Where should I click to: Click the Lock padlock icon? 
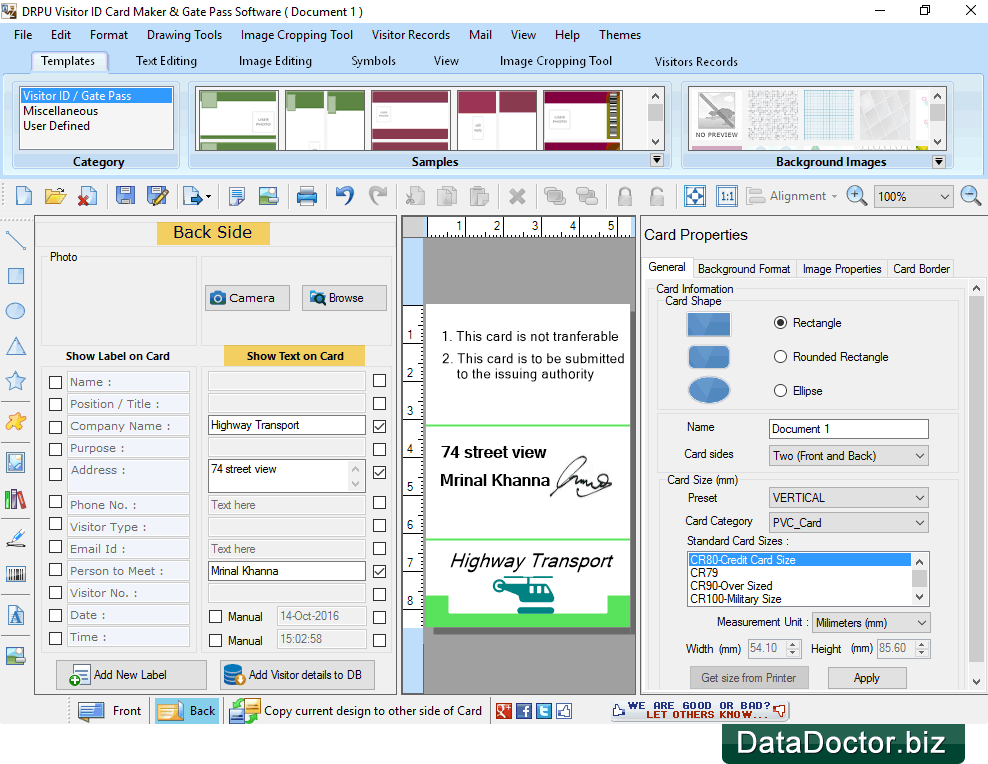(624, 197)
